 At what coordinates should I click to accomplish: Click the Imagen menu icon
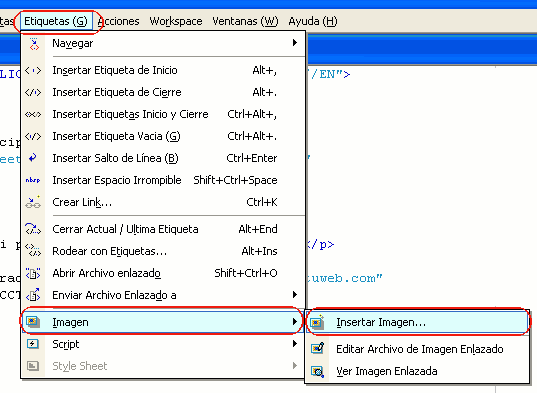(33, 321)
